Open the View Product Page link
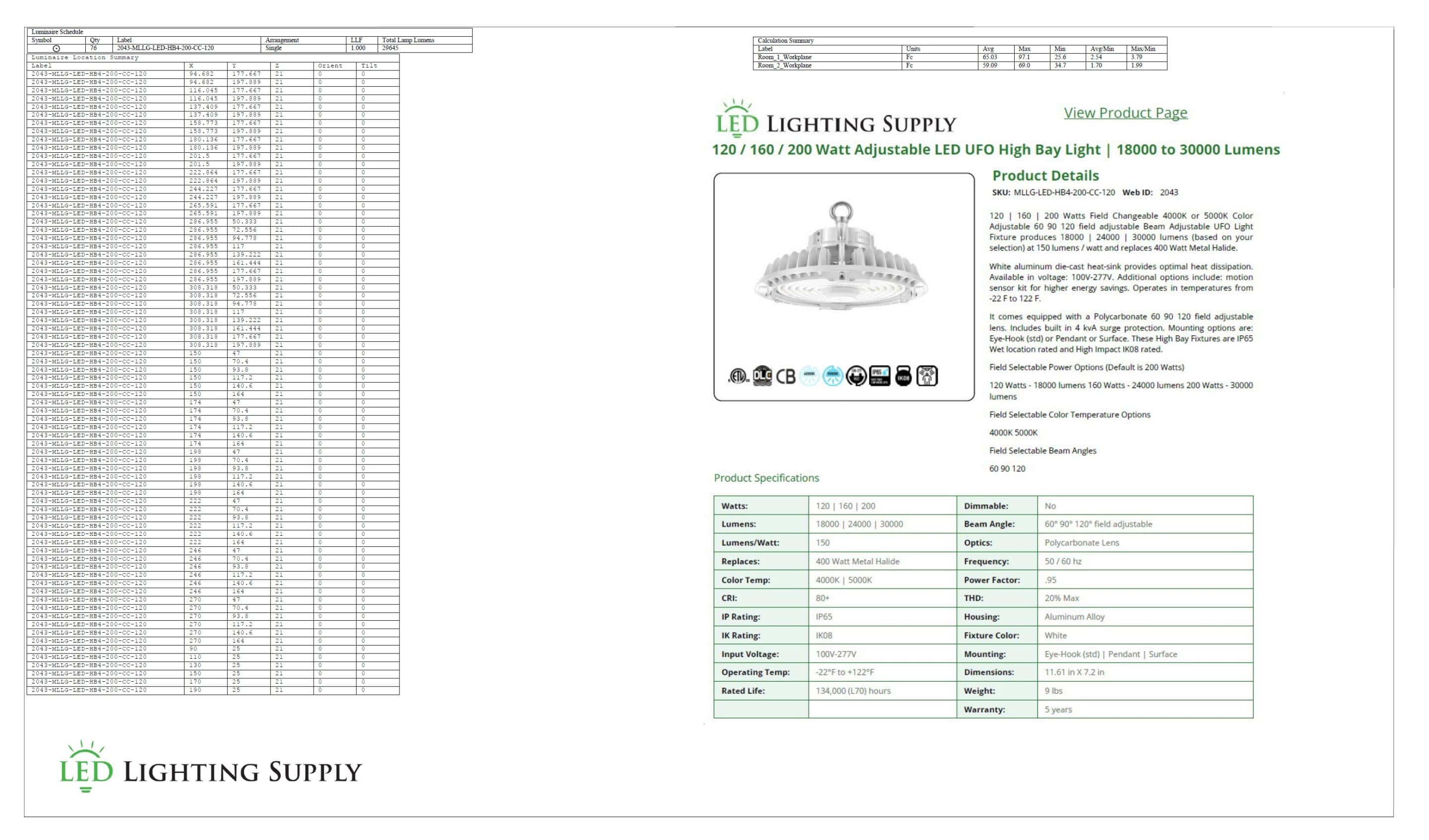The height and width of the screenshot is (840, 1429). click(1125, 113)
